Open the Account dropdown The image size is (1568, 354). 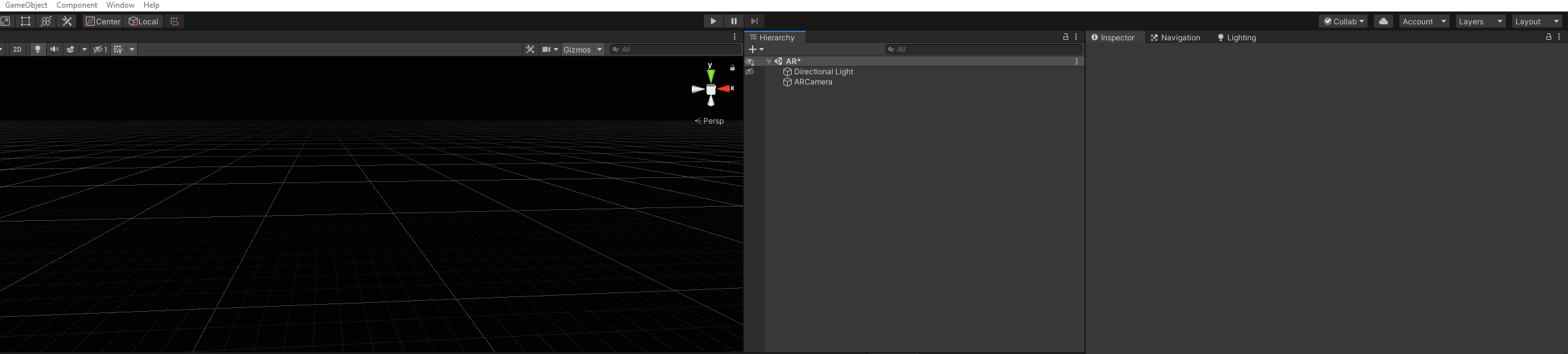click(1424, 21)
